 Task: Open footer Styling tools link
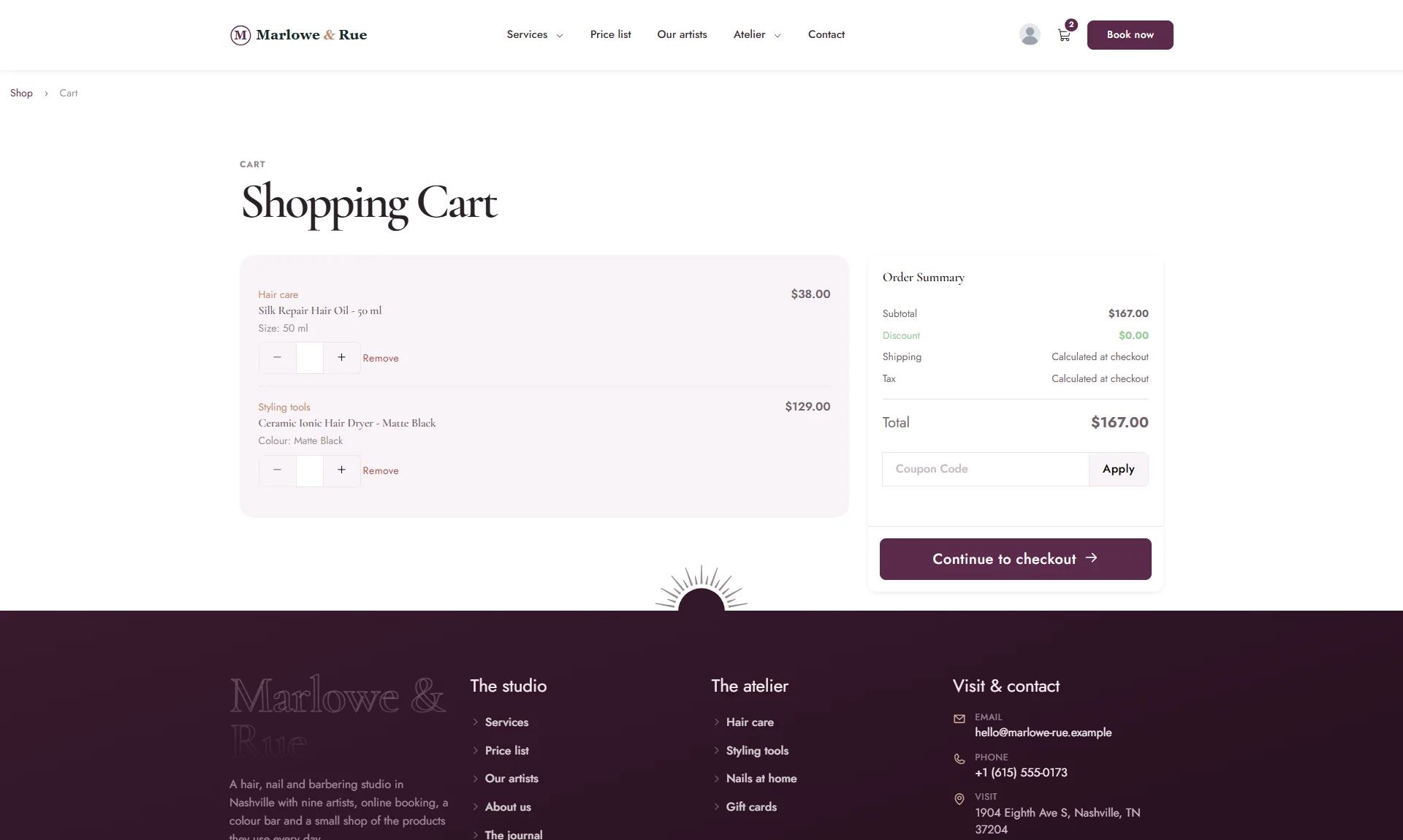(x=757, y=751)
